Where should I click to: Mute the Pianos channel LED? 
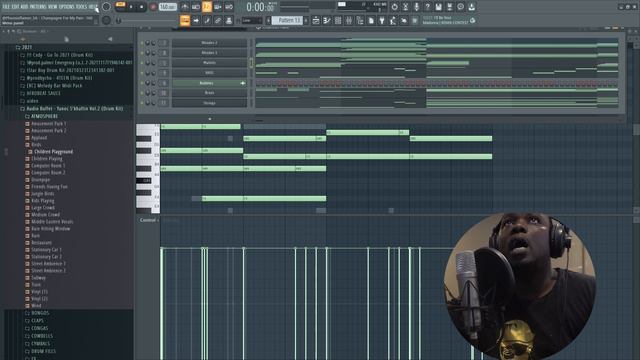point(142,63)
